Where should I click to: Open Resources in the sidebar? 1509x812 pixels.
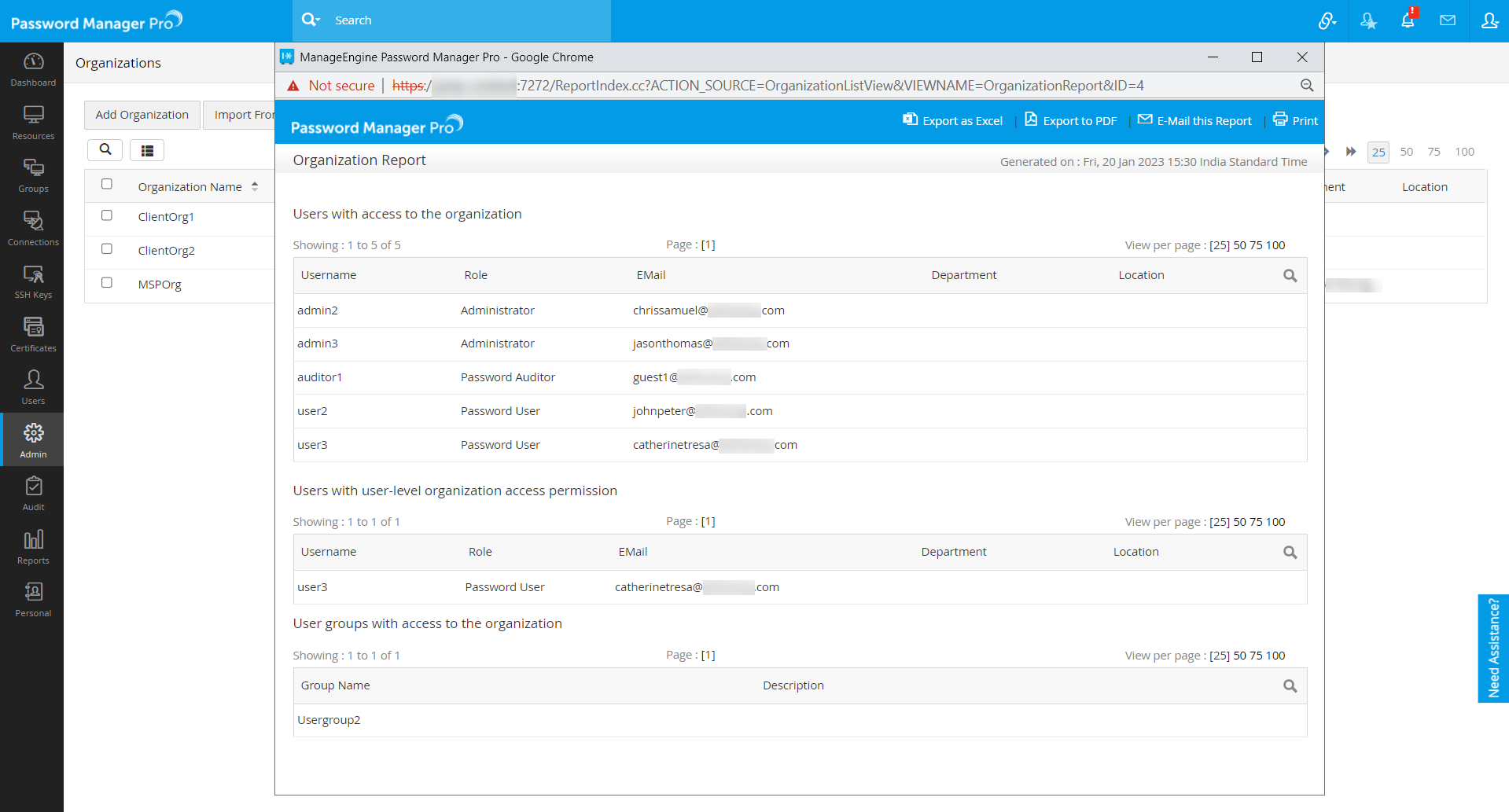[33, 123]
